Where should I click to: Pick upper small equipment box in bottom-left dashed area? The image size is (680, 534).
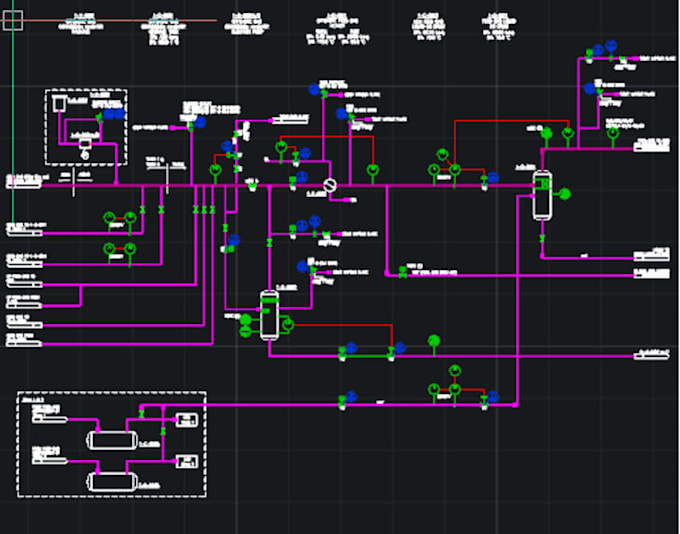click(x=187, y=419)
